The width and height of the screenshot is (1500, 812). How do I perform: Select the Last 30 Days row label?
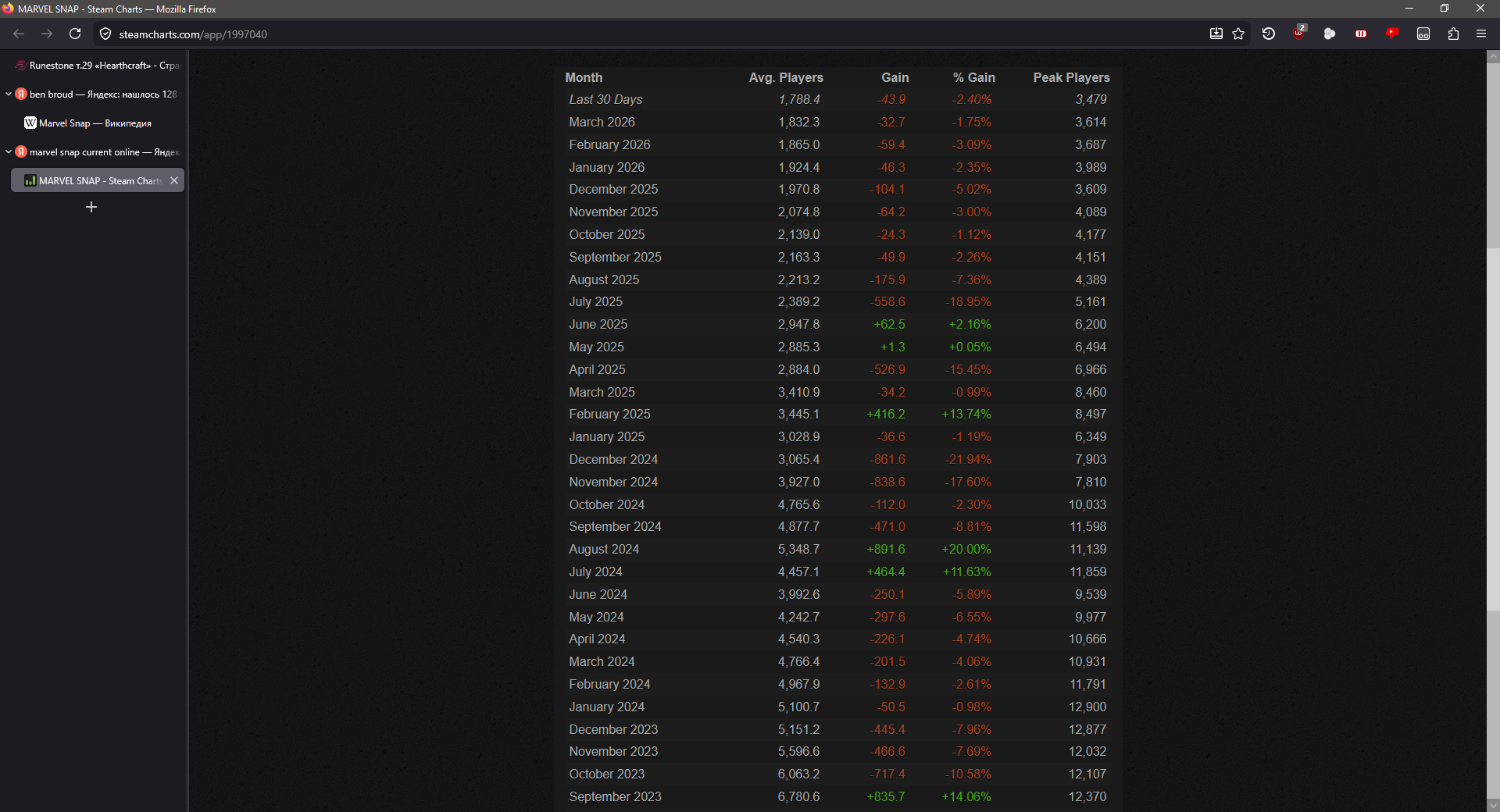point(605,99)
